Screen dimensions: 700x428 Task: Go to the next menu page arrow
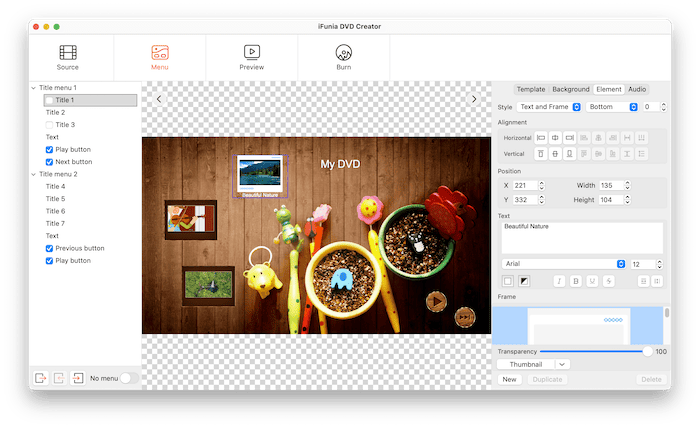pyautogui.click(x=474, y=99)
